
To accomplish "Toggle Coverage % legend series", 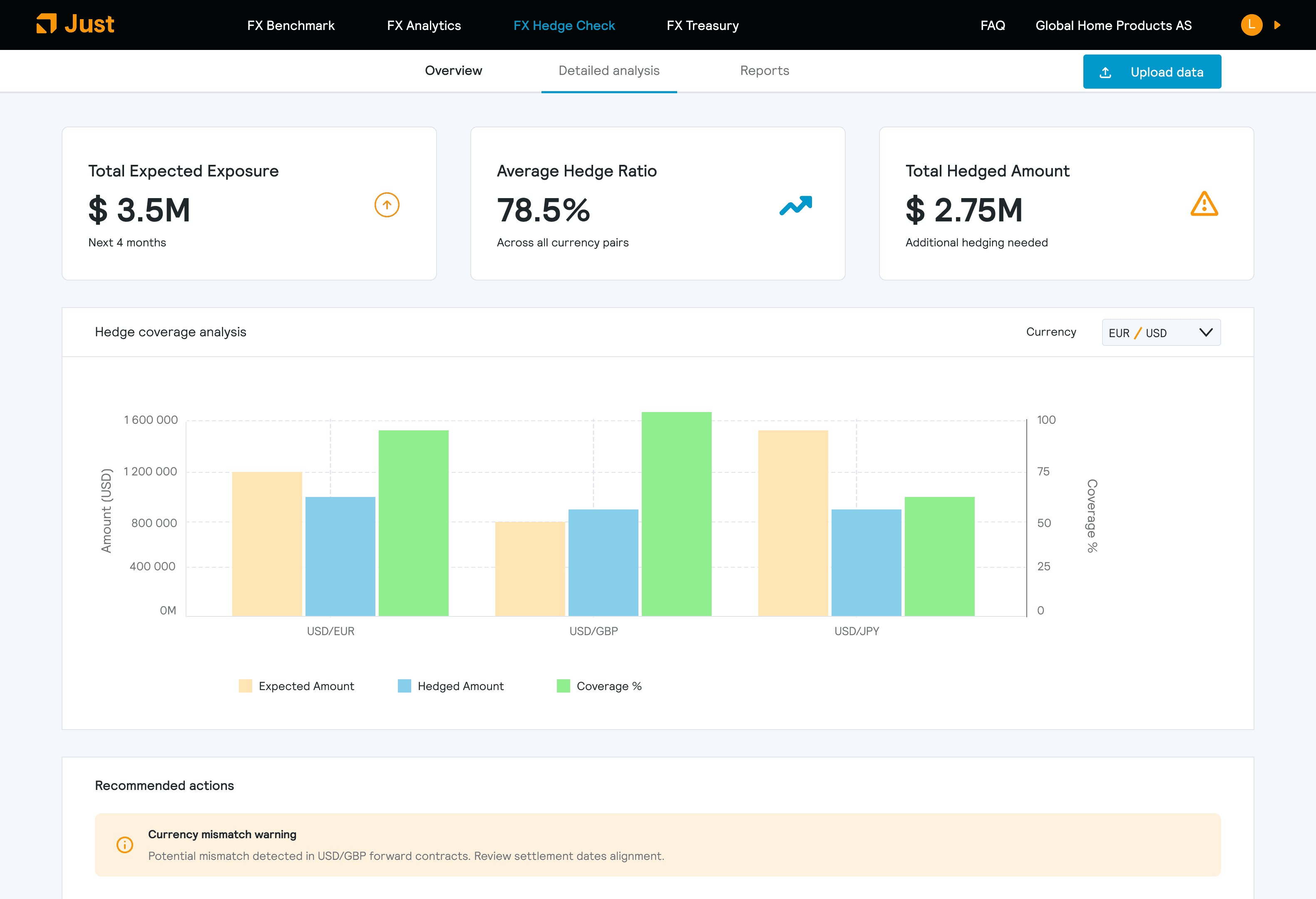I will 599,686.
